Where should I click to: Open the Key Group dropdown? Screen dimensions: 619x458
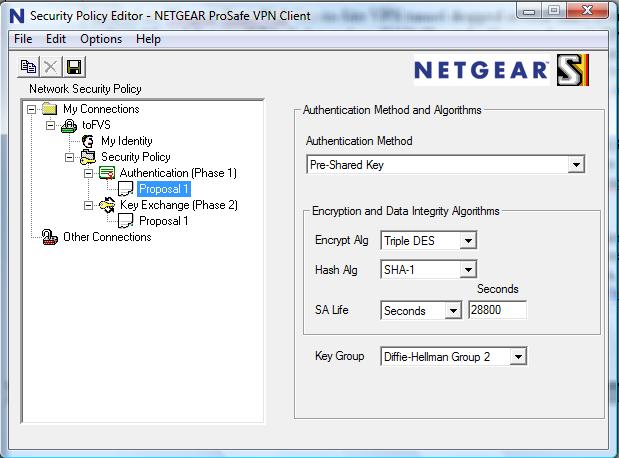point(518,357)
